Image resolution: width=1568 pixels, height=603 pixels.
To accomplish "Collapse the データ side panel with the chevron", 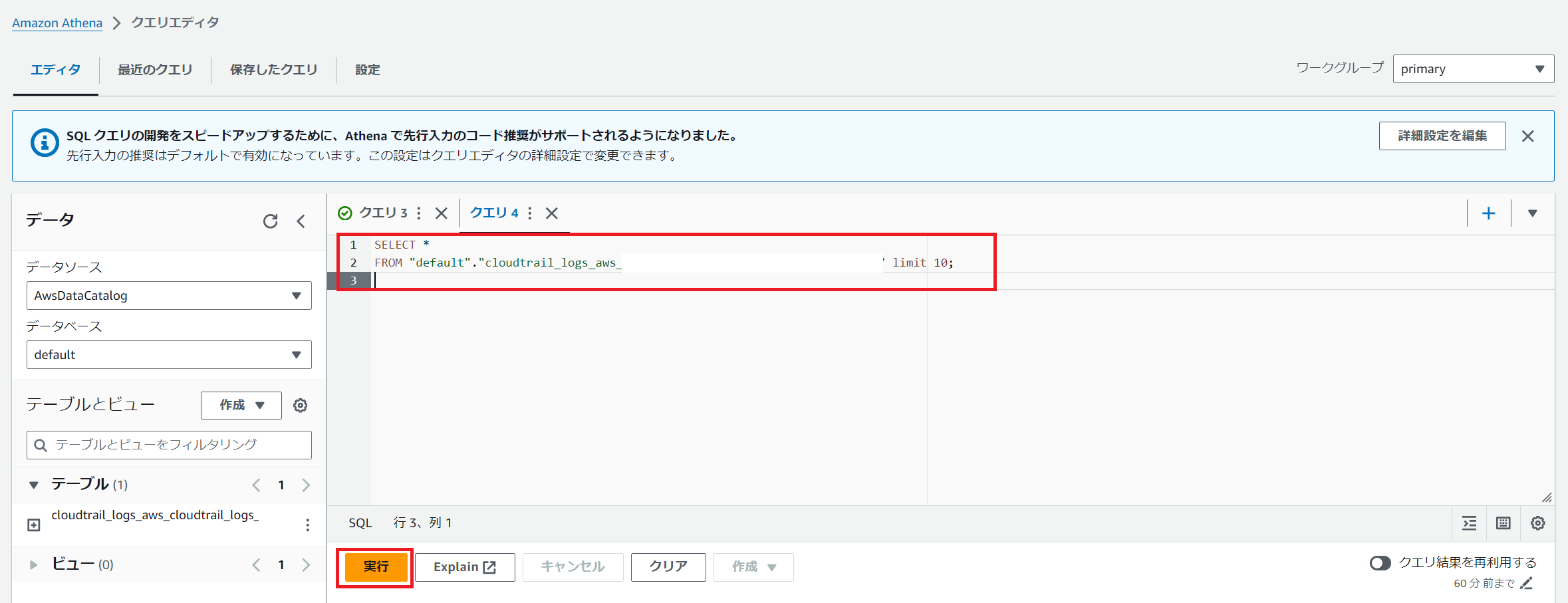I will click(x=301, y=221).
